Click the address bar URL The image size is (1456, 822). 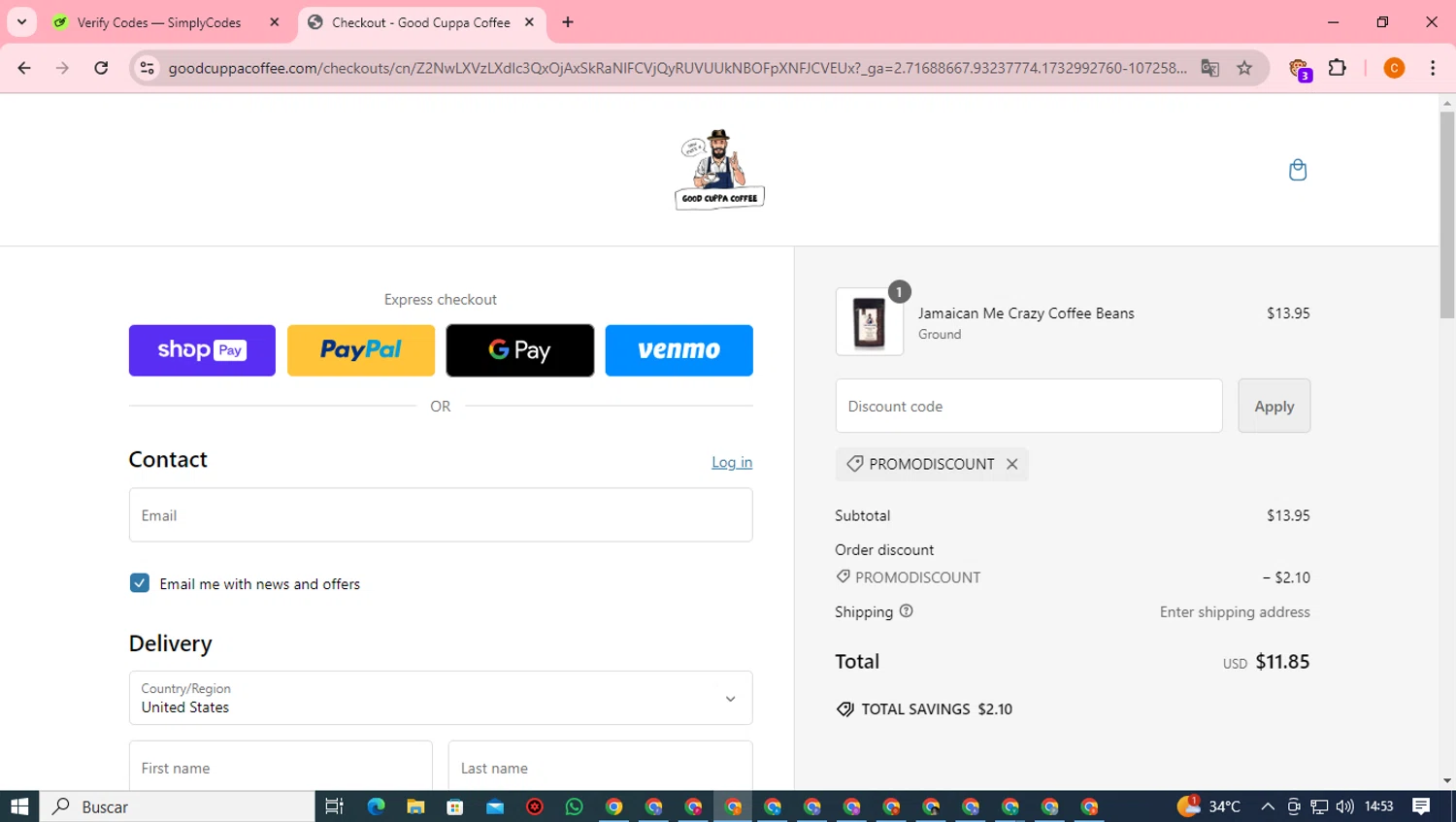point(678,68)
